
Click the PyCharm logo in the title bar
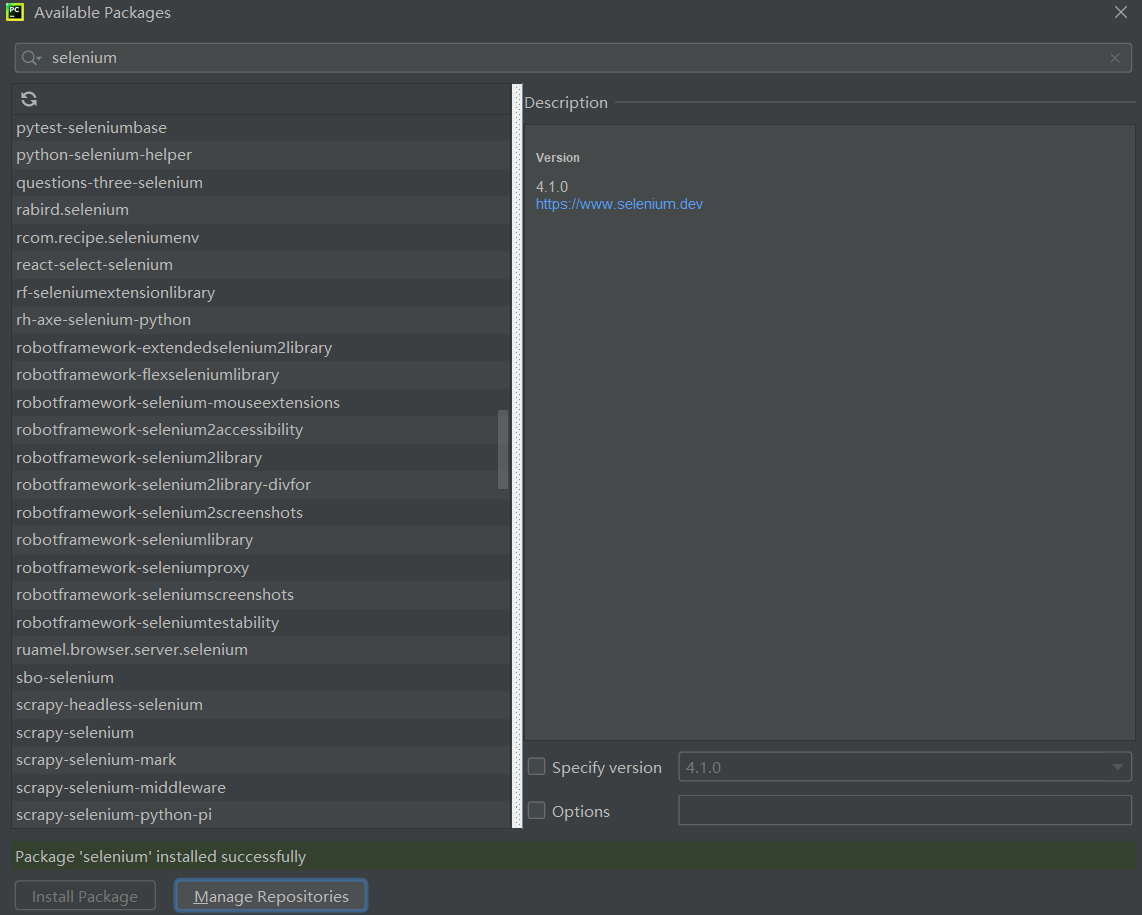point(15,12)
